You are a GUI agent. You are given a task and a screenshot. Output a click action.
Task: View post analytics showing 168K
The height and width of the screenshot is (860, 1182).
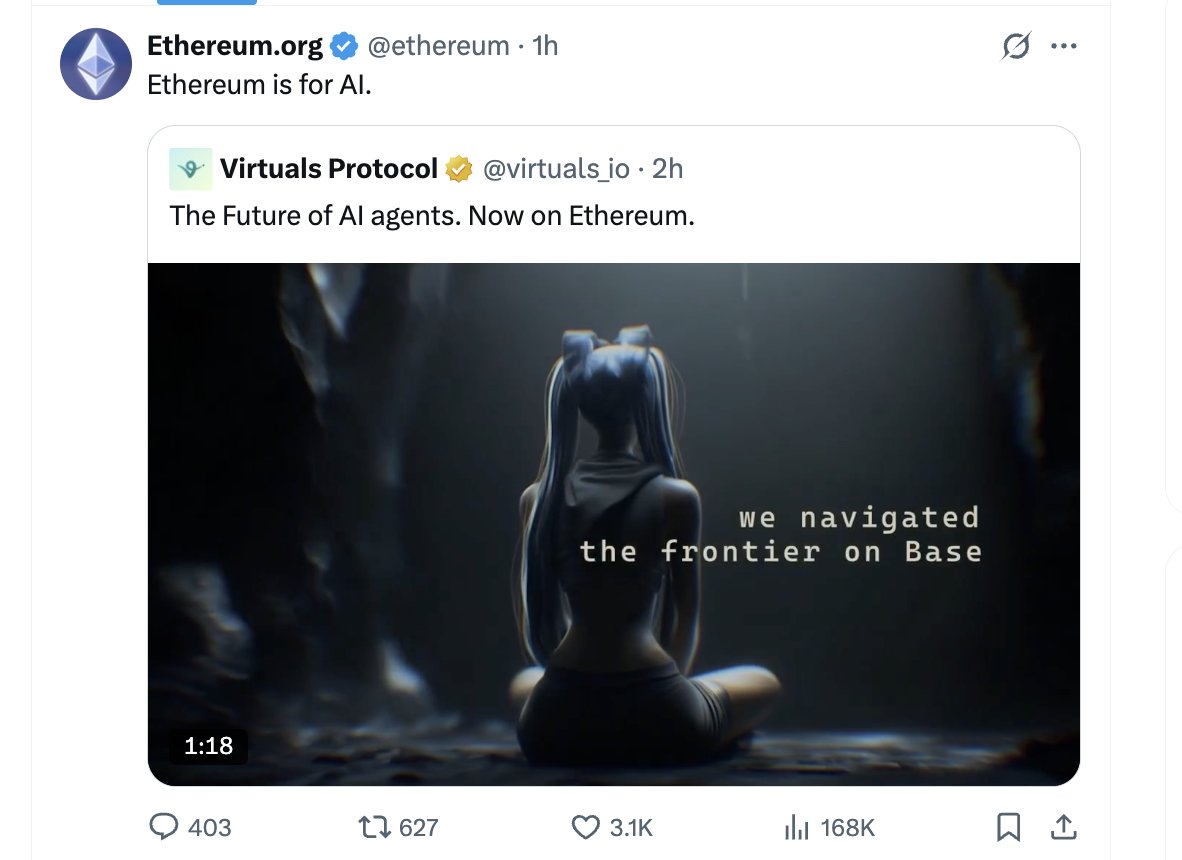click(x=829, y=827)
